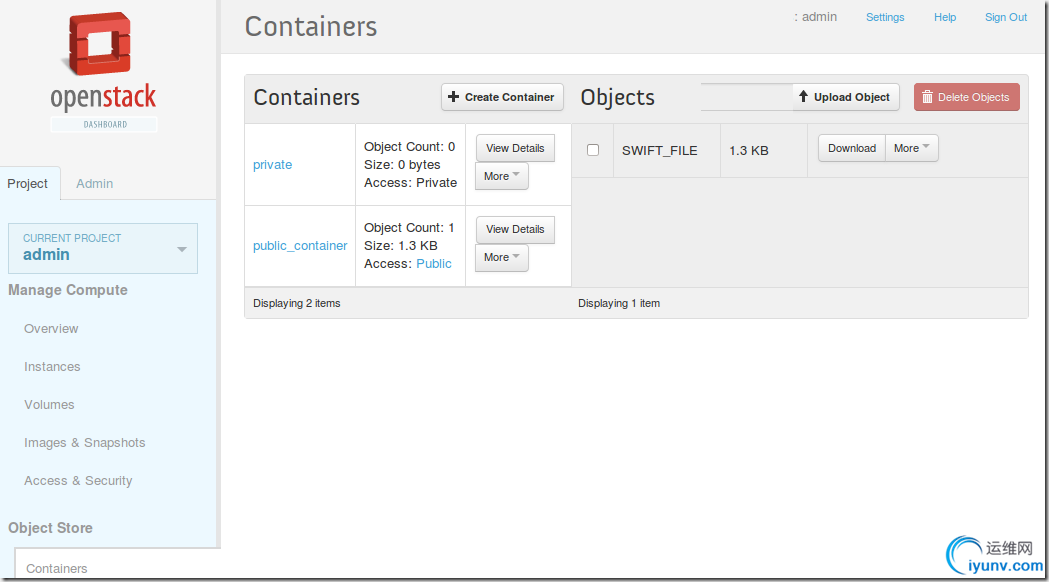
Task: Switch to the Admin tab
Action: [x=95, y=184]
